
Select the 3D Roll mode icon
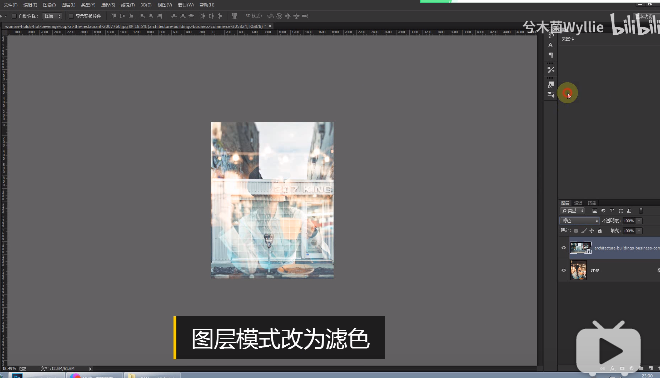(279, 16)
